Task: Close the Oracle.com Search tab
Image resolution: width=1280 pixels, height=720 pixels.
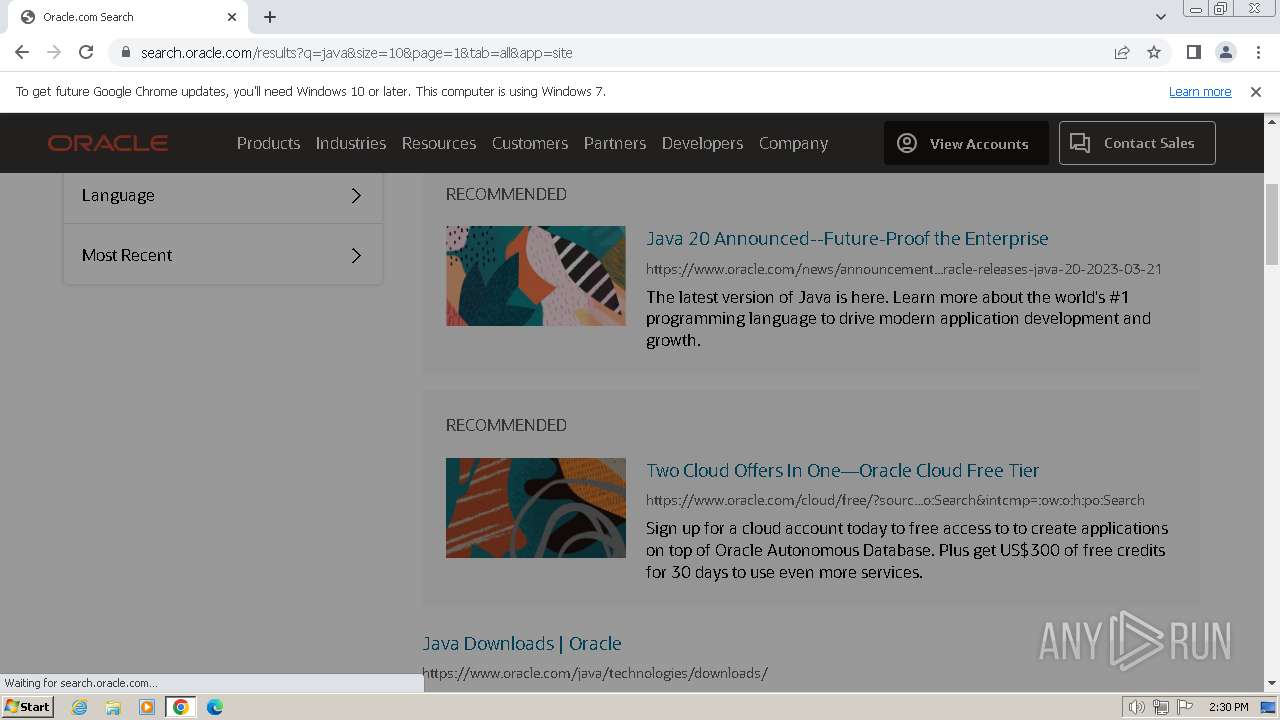Action: (232, 17)
